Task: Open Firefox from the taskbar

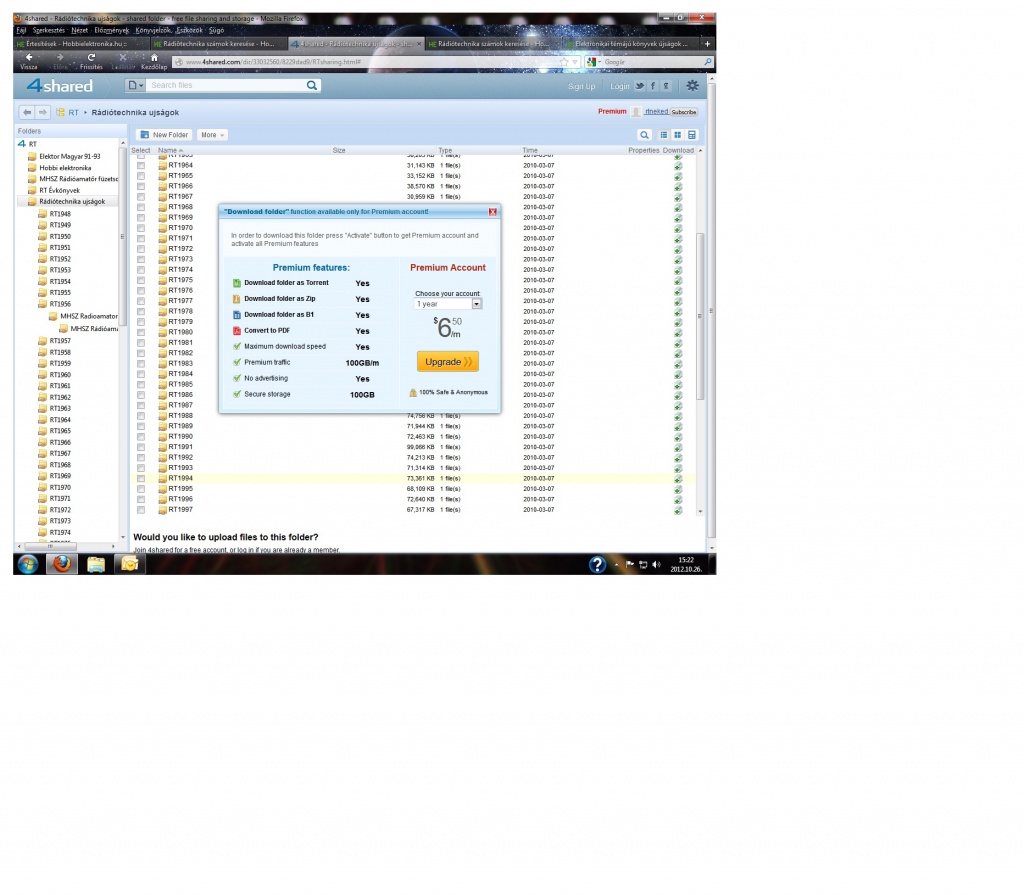Action: pyautogui.click(x=62, y=564)
